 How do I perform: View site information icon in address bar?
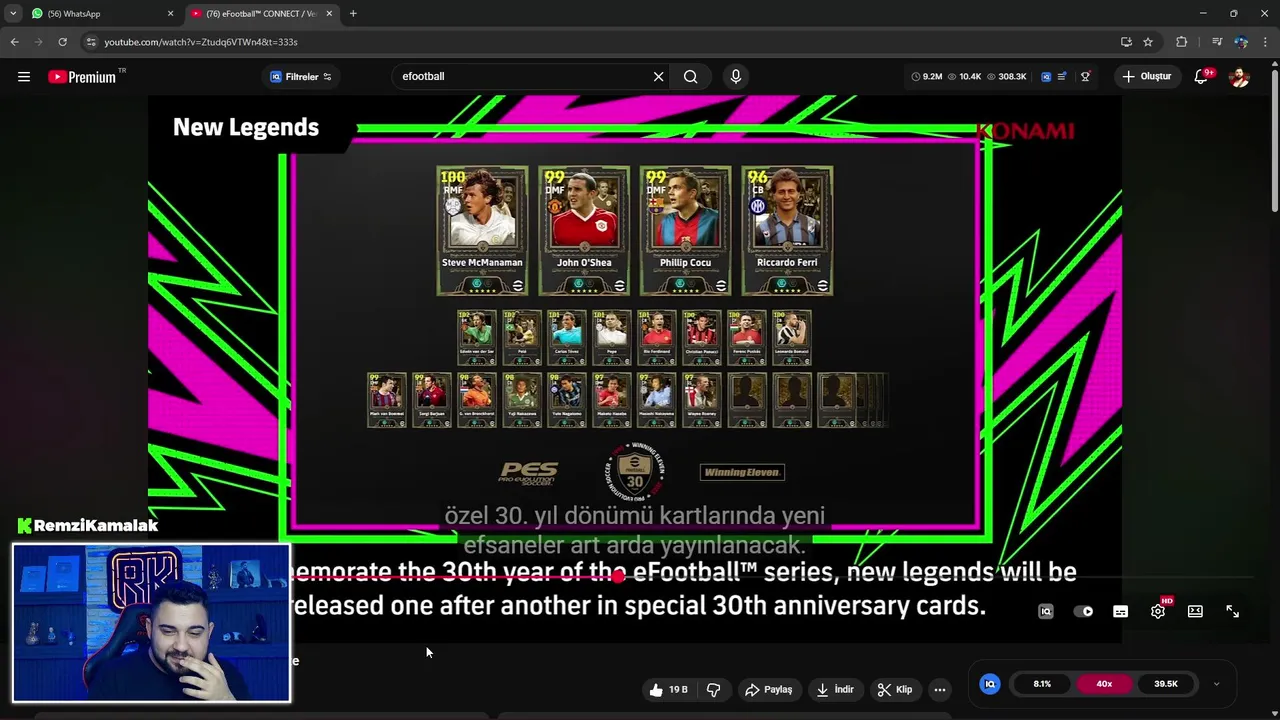tap(91, 42)
